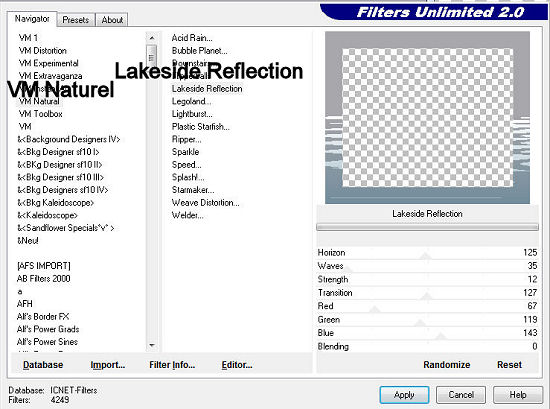
Task: Launch the Editor...
Action: (237, 365)
